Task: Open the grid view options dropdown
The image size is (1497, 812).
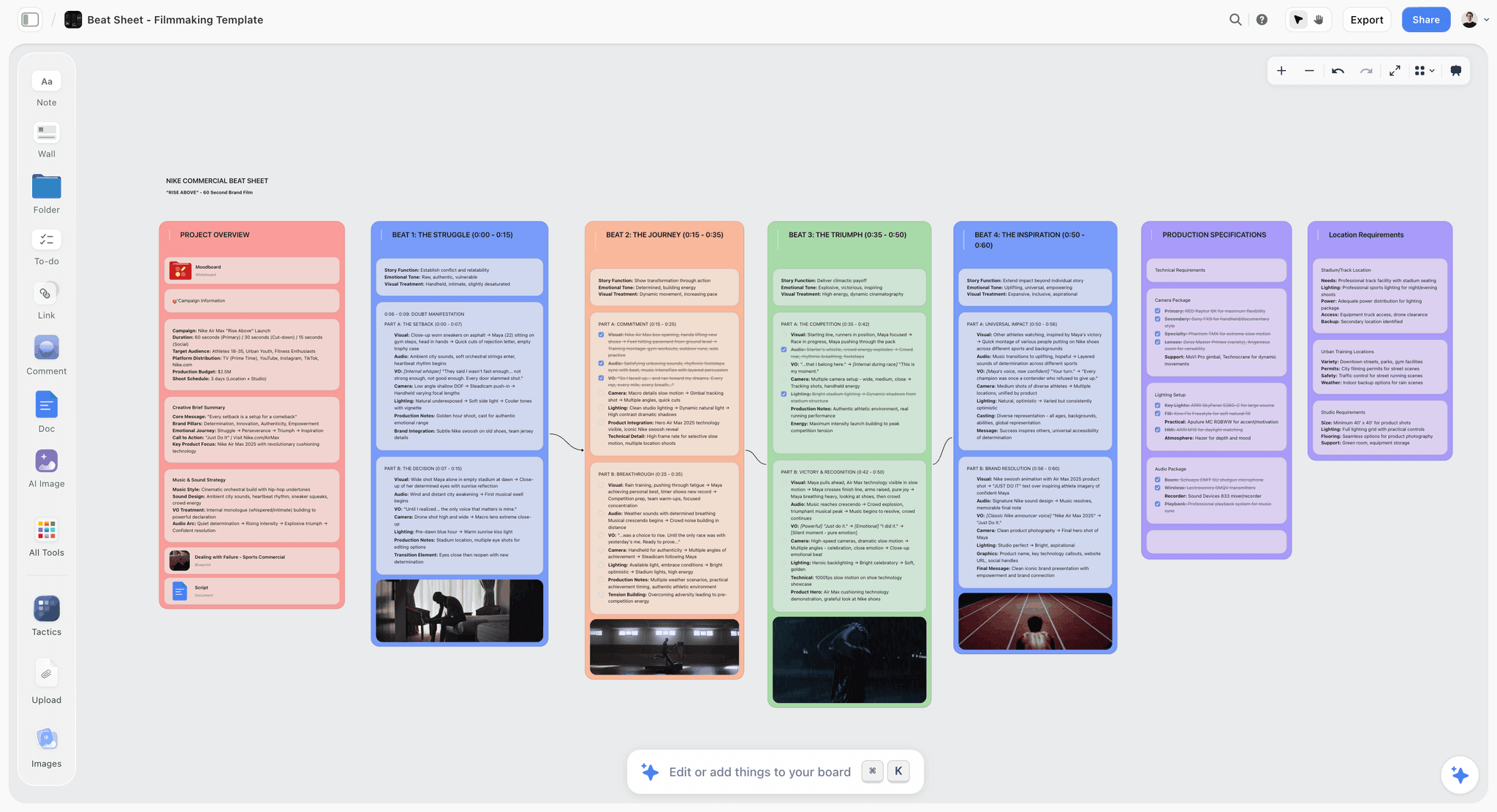Action: tap(1424, 71)
